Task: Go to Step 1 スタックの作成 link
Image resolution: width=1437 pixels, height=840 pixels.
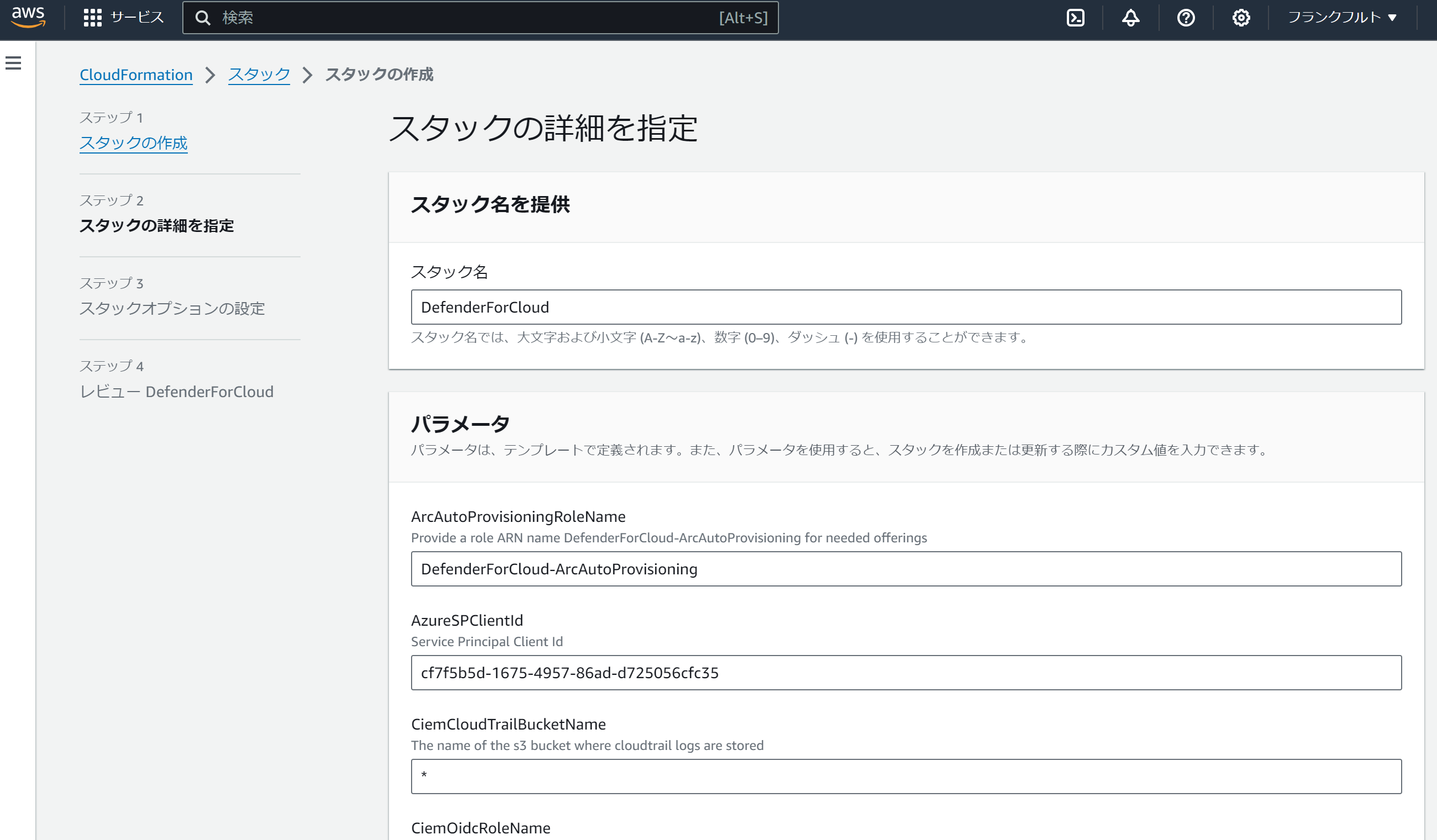Action: (133, 142)
